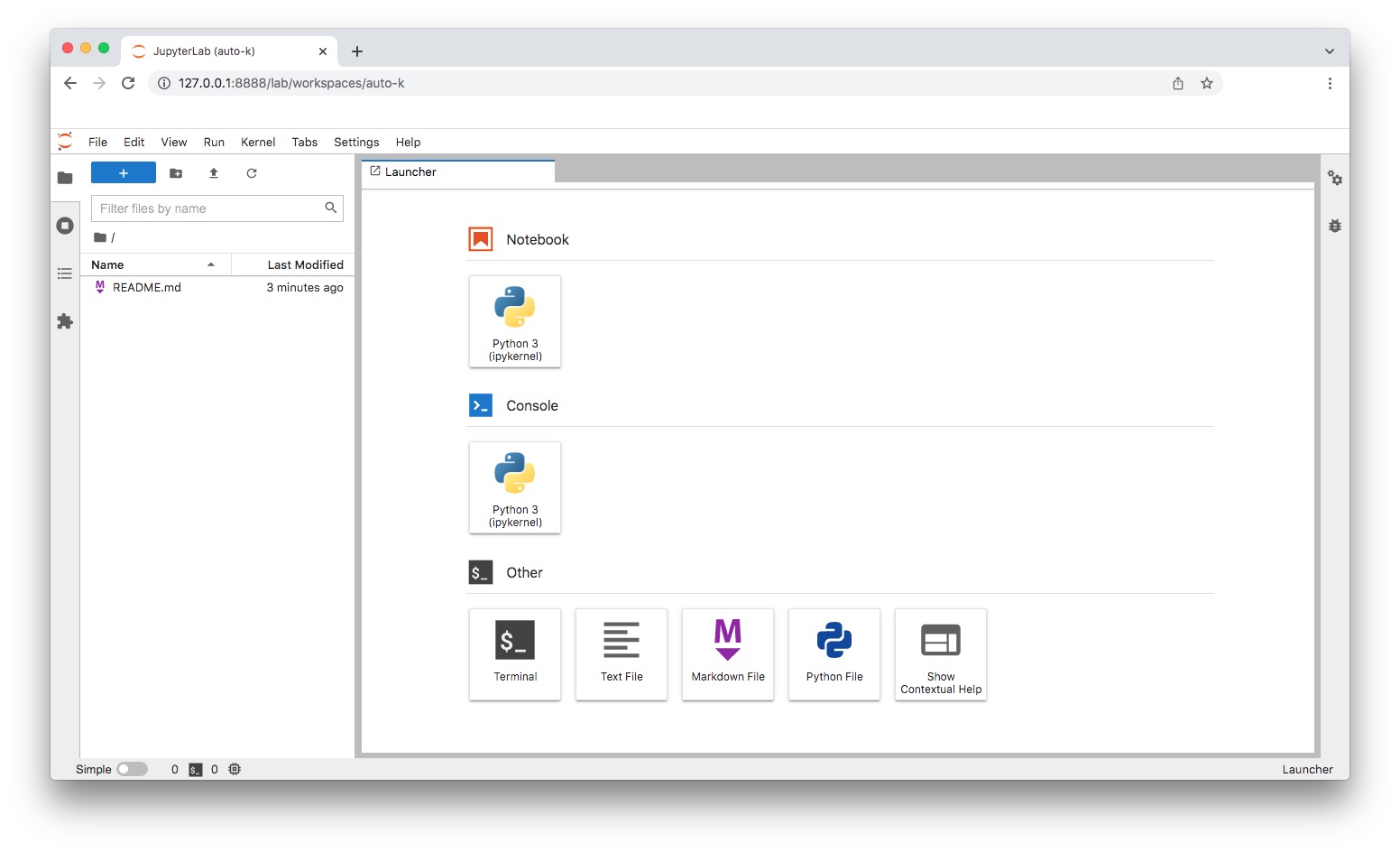Open the Property Inspector gears icon
The height and width of the screenshot is (852, 1400).
(x=1335, y=179)
